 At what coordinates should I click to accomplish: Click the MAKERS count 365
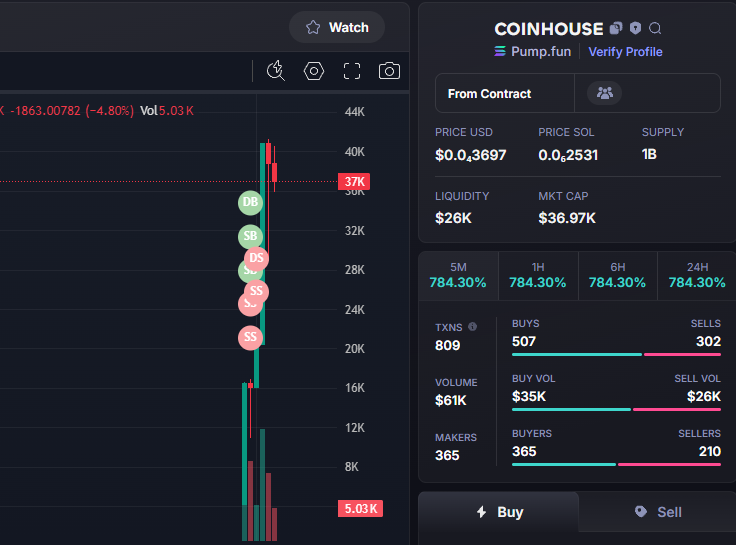(x=447, y=455)
